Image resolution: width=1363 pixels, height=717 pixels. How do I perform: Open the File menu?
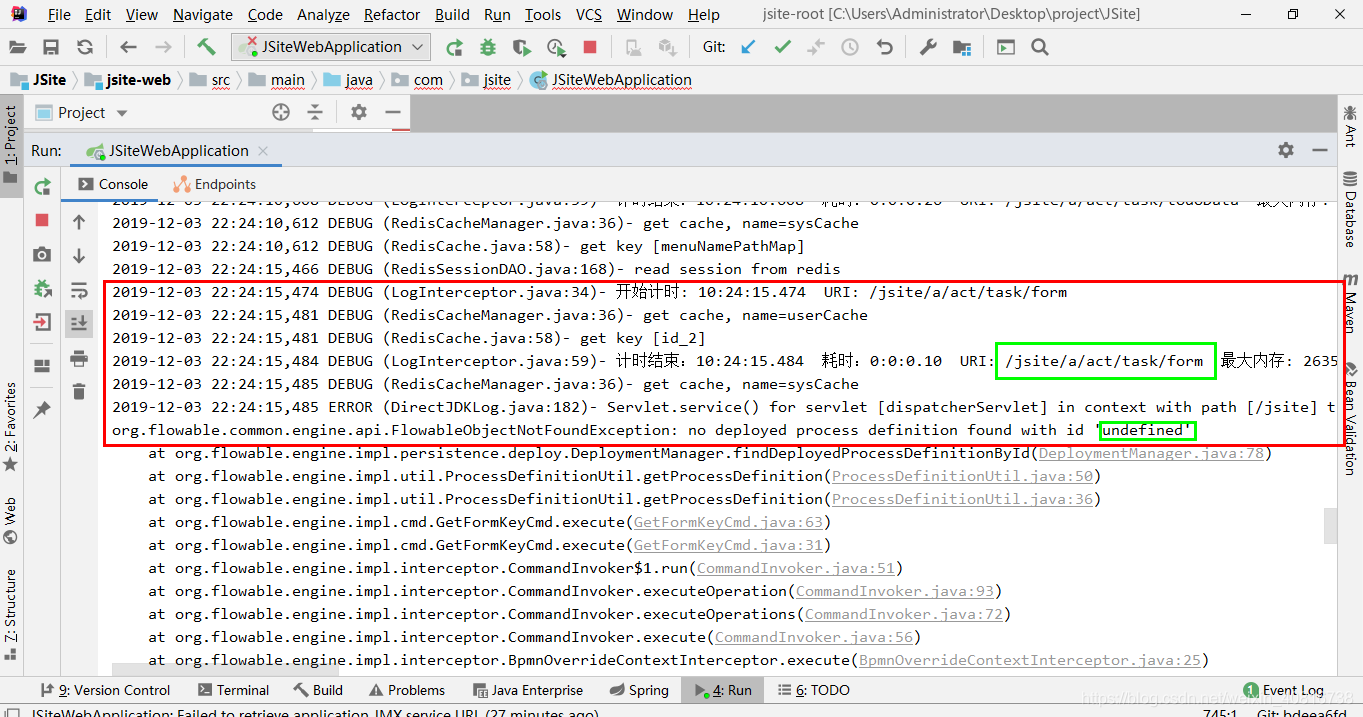click(59, 15)
